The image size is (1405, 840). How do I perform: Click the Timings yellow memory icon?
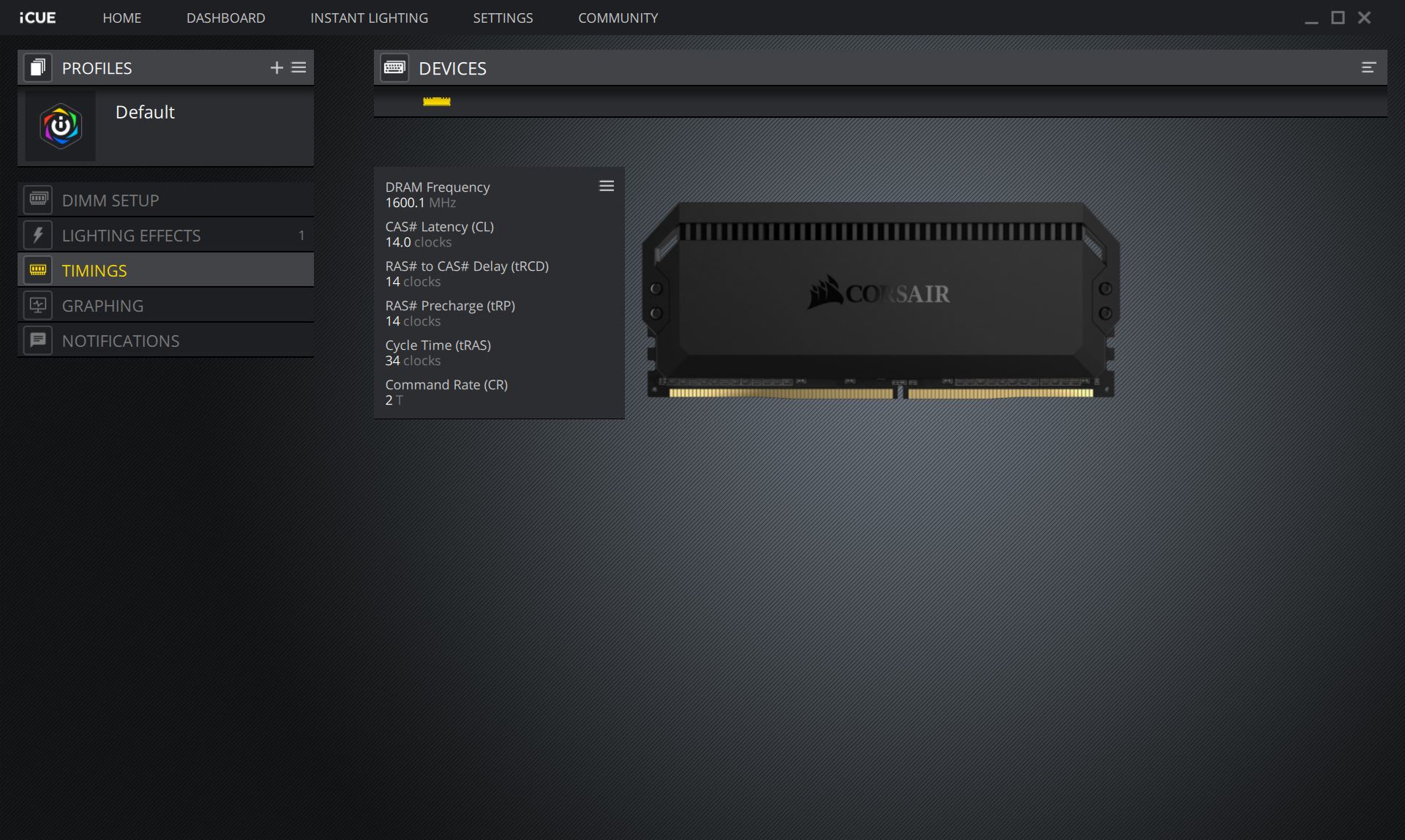[38, 270]
